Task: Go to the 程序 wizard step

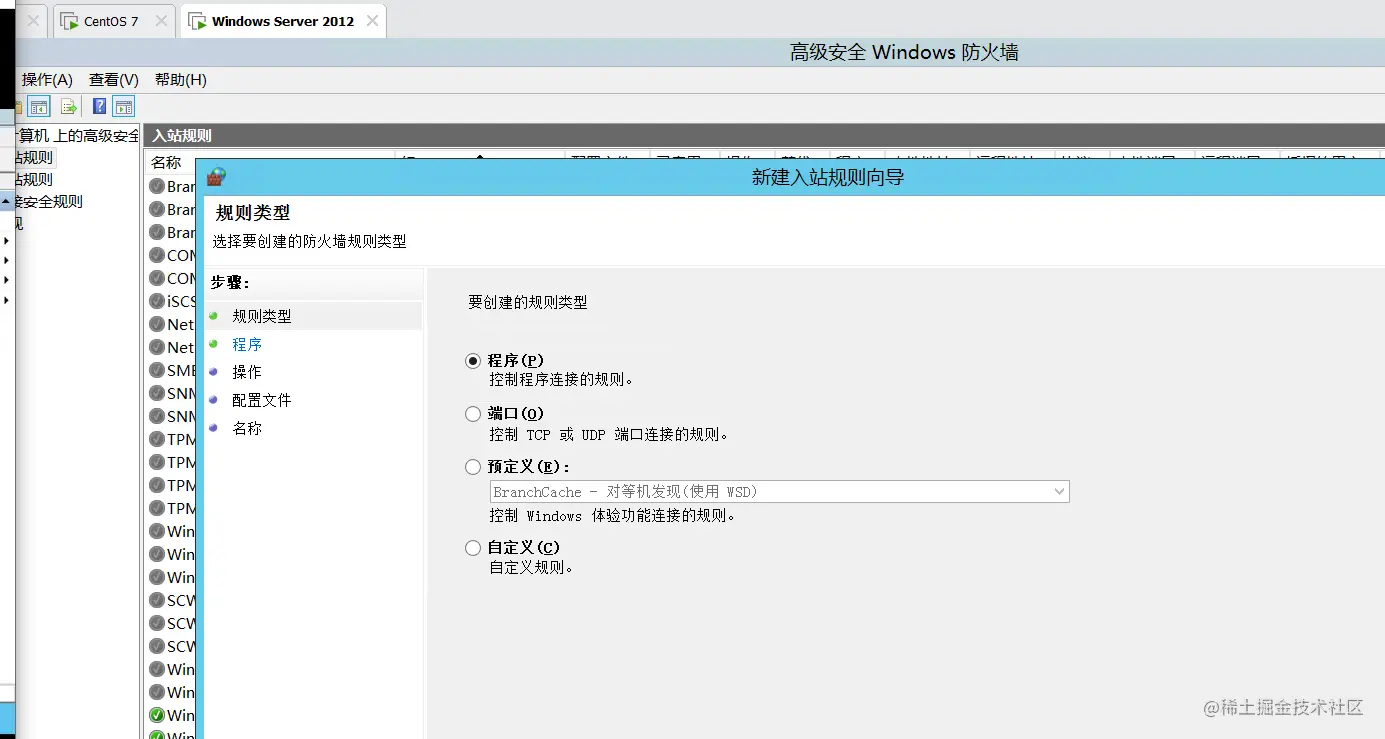Action: point(247,344)
